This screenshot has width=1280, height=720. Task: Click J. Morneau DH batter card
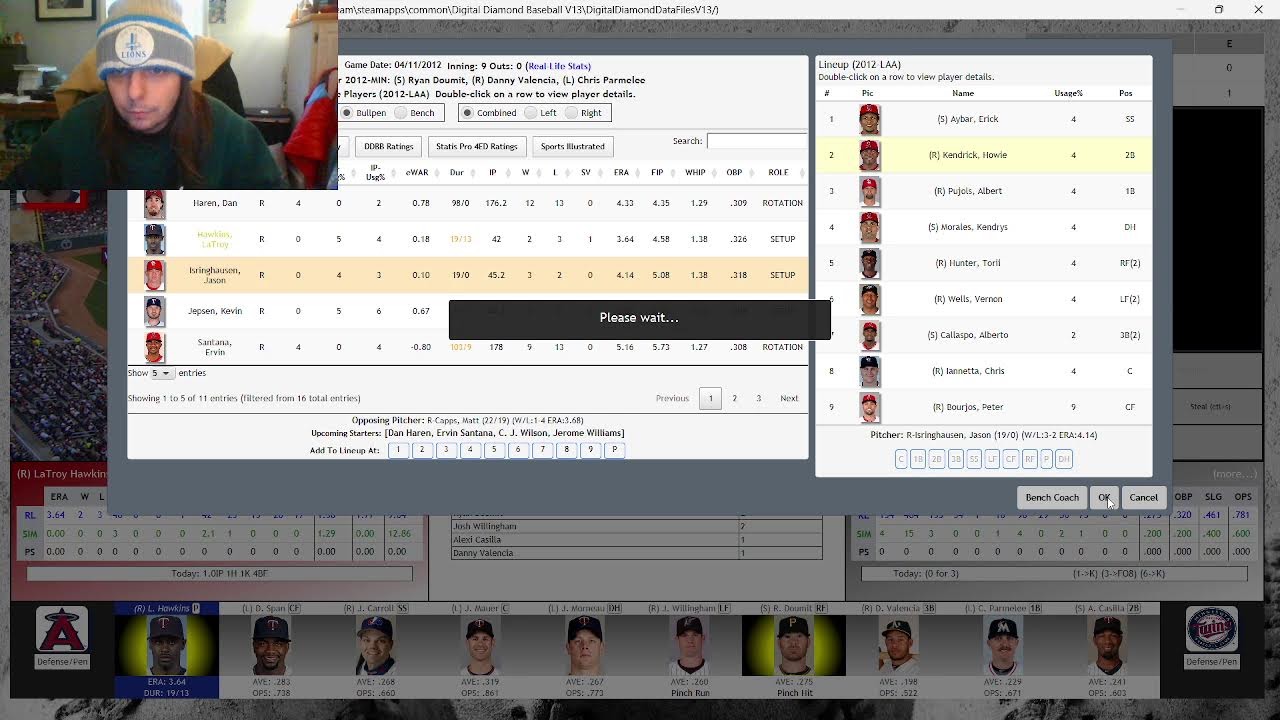(585, 651)
